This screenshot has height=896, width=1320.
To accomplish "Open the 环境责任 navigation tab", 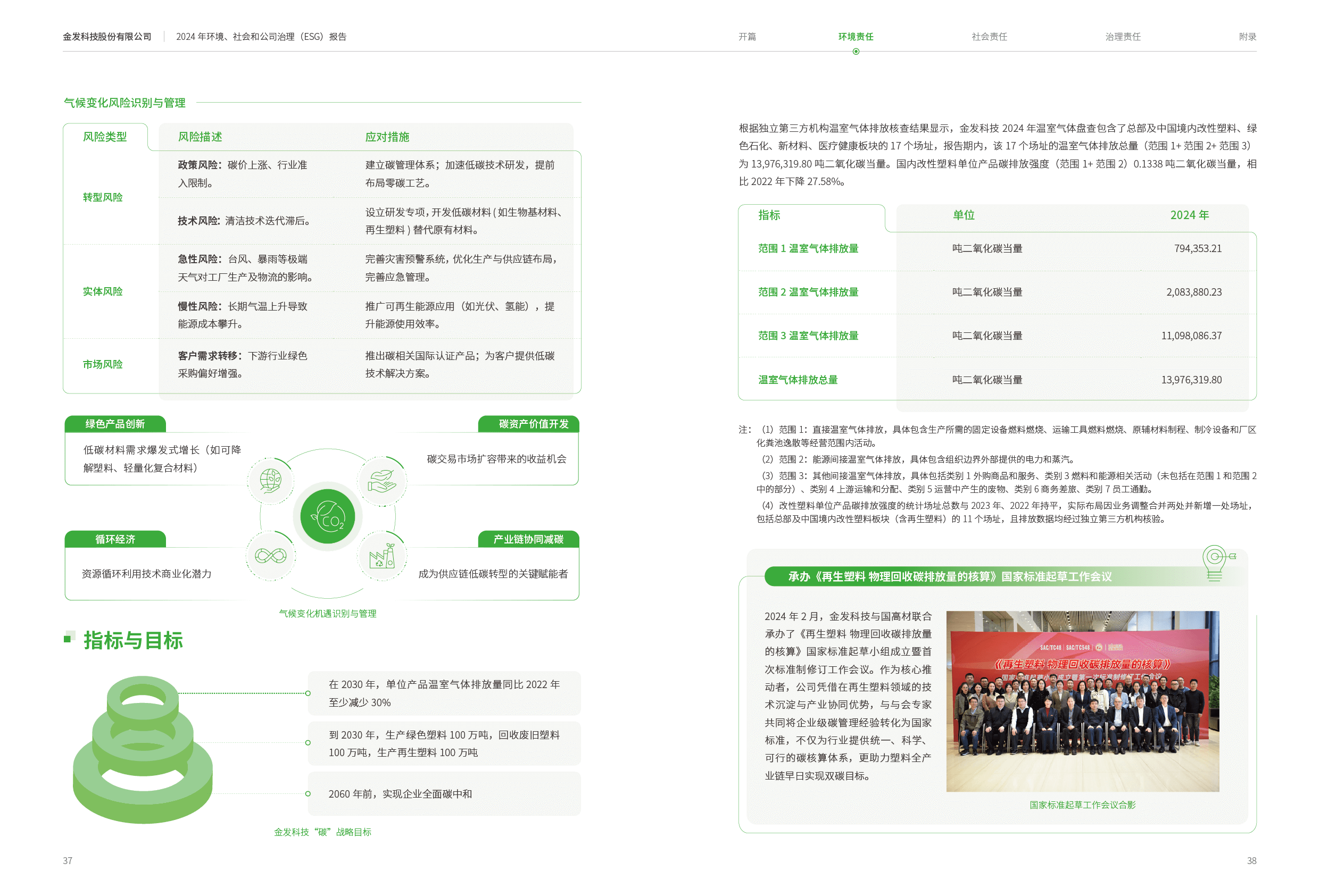I will [x=856, y=36].
